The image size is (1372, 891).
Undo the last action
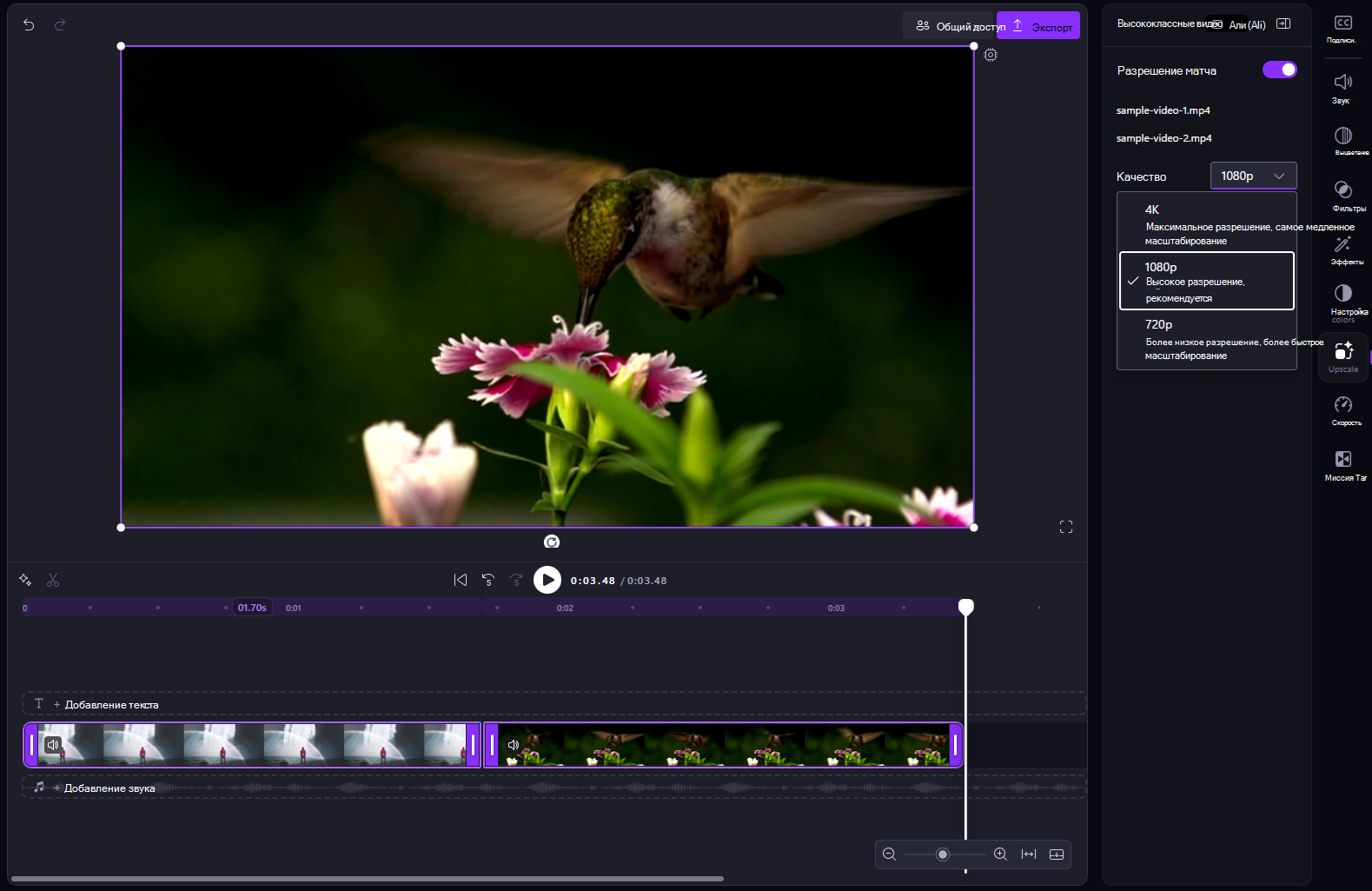[x=29, y=25]
